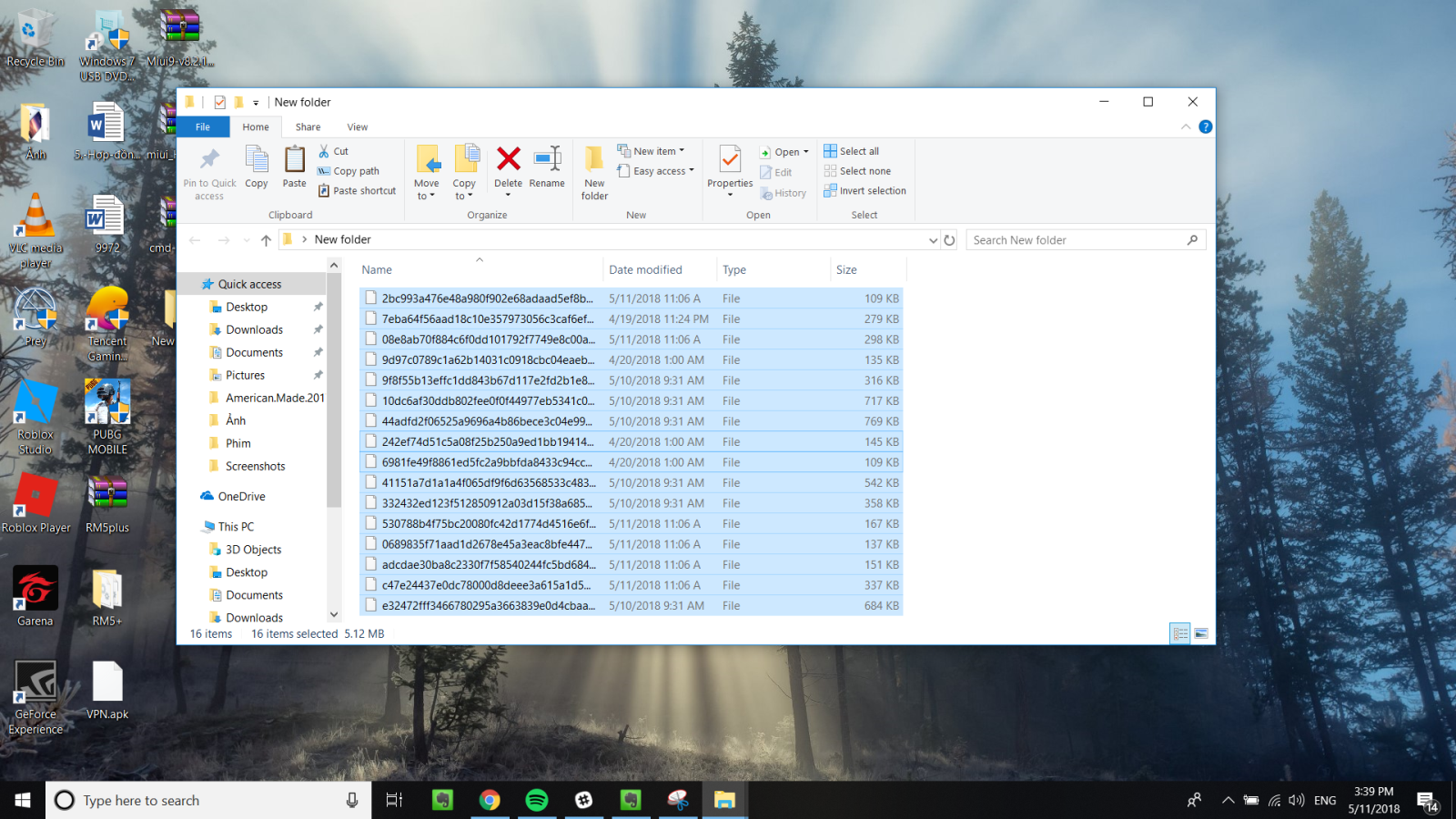Click the Paste icon in ribbon
Viewport: 1456px width, 819px height.
coord(294,159)
